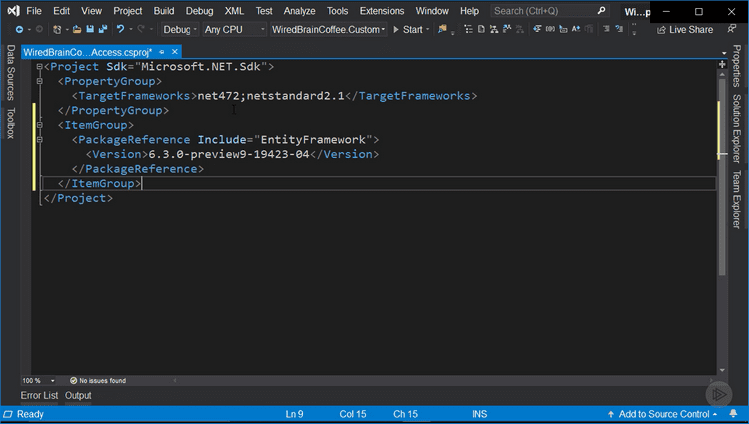Click Add to Source Control
The height and width of the screenshot is (424, 749).
point(663,414)
